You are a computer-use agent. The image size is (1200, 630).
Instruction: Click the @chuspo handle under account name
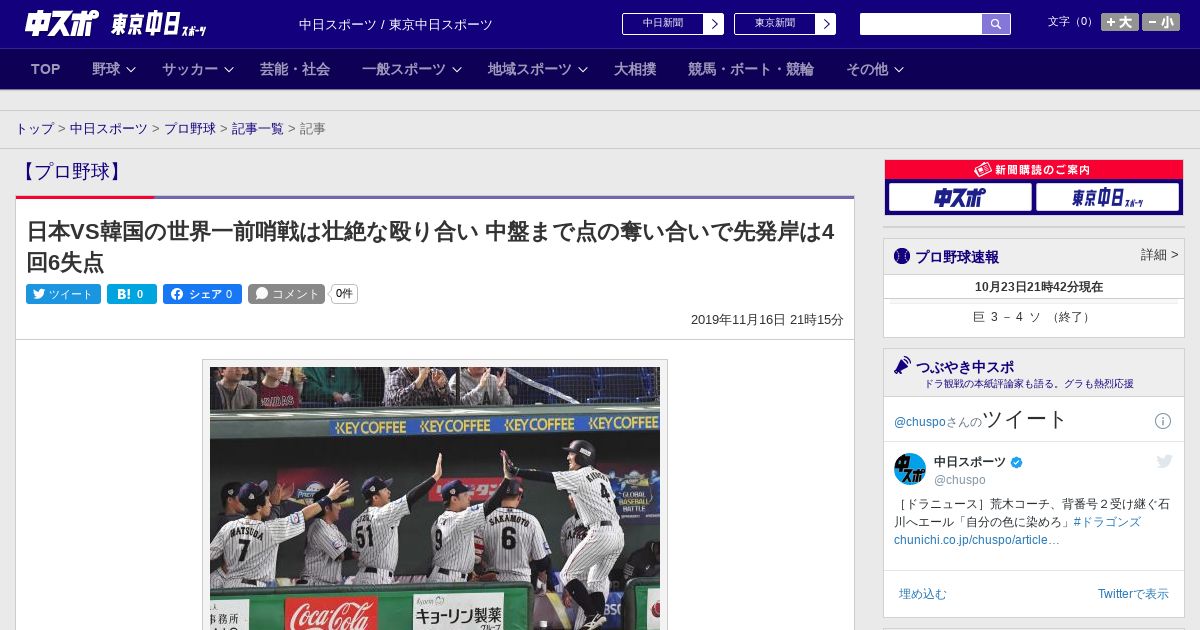point(960,480)
